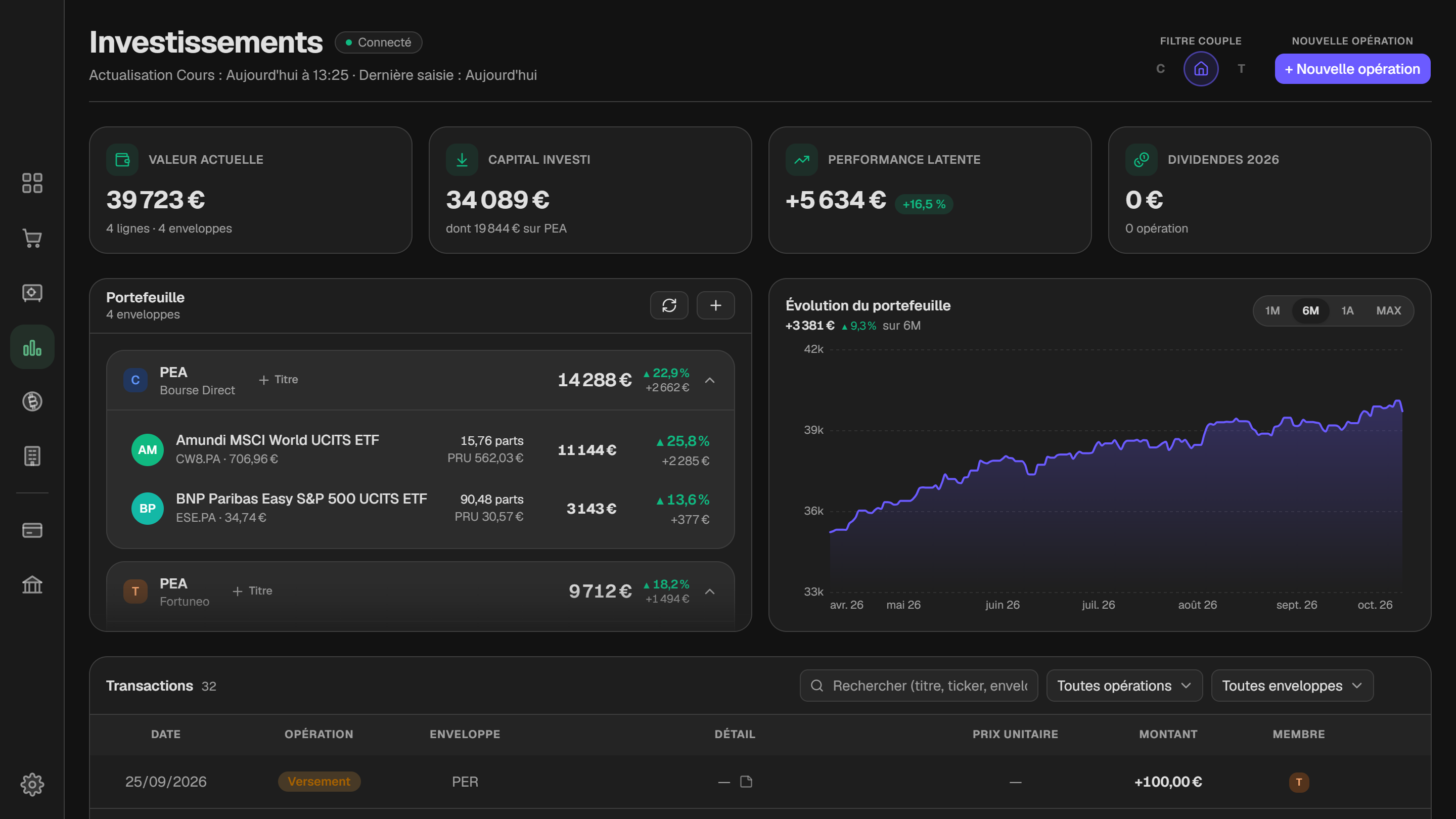Open the credit card sidebar icon

pos(32,530)
